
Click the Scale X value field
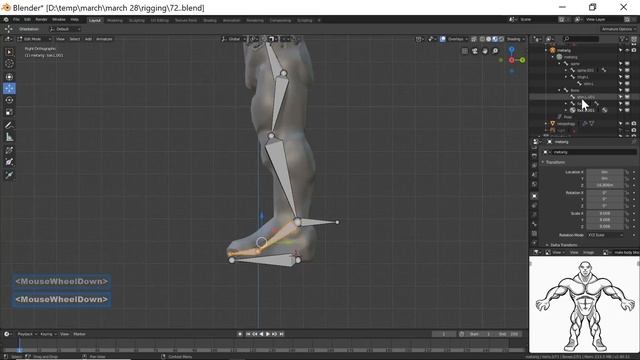tap(605, 213)
